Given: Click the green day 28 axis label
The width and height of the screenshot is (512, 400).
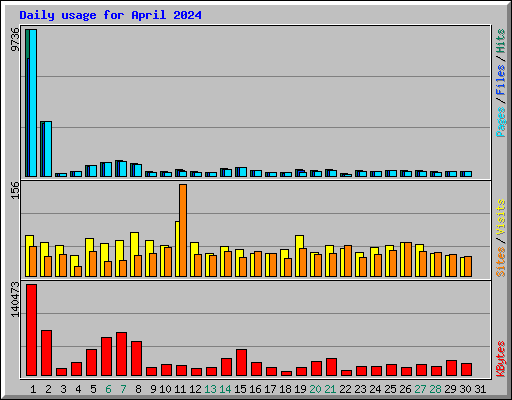Looking at the screenshot, I should point(435,389).
